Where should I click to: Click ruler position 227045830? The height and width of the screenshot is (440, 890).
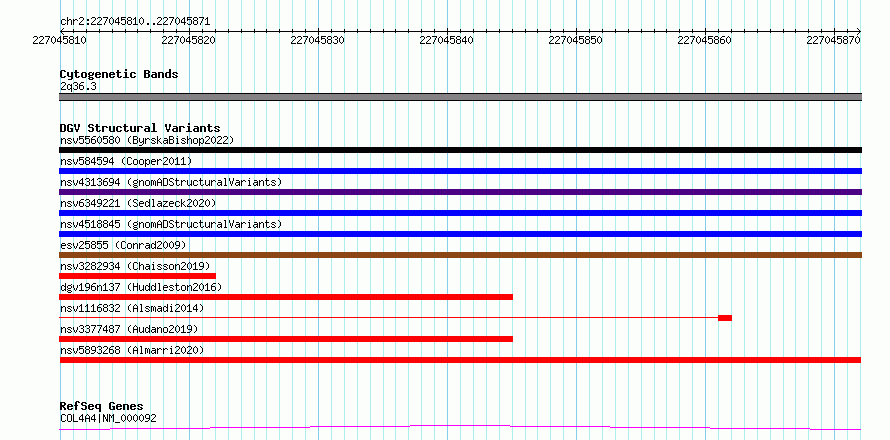click(x=318, y=40)
